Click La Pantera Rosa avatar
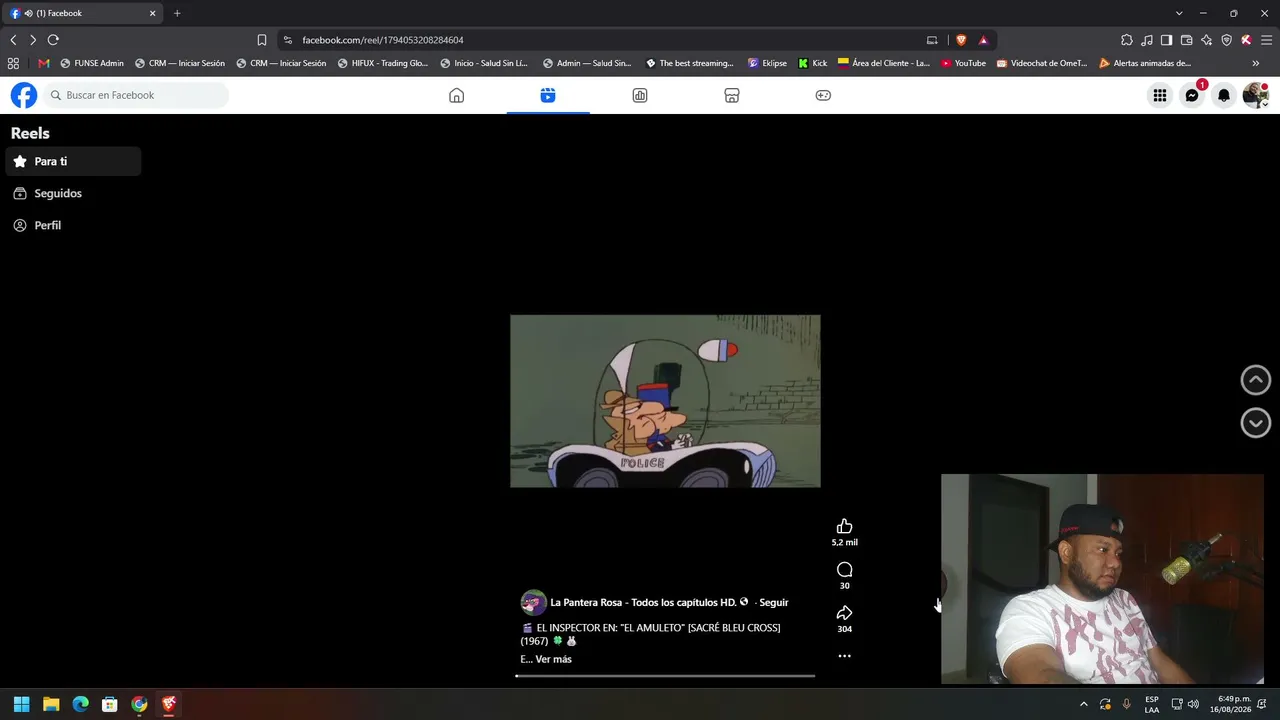 pos(533,602)
